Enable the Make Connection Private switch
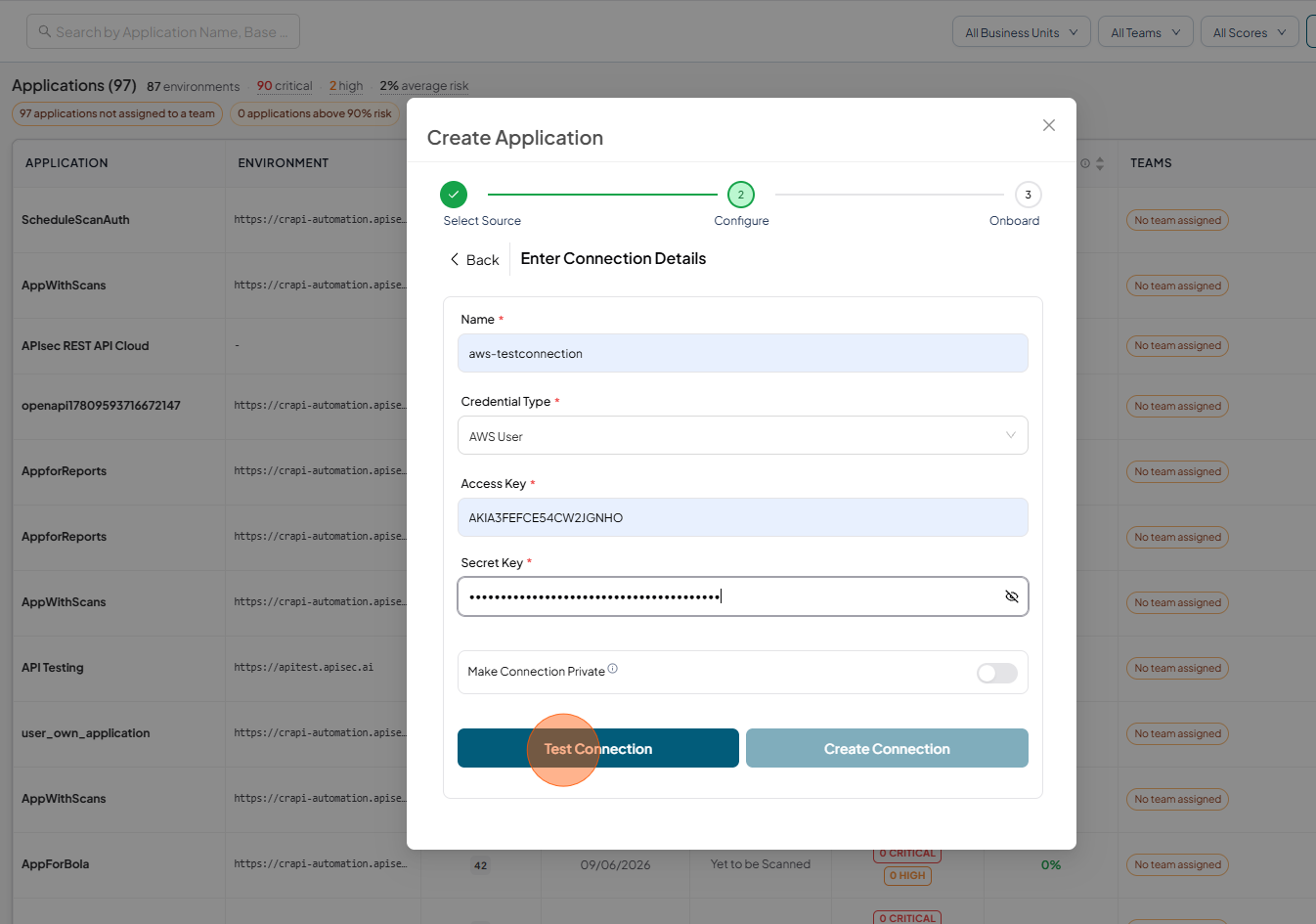The image size is (1316, 924). tap(997, 673)
